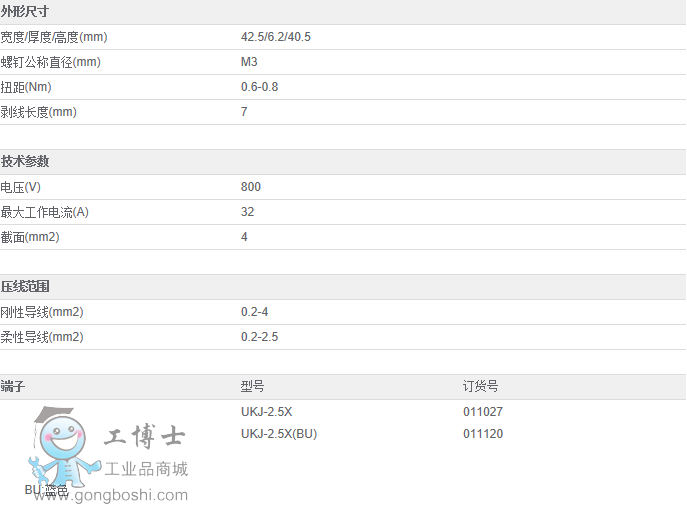Click the 扭距(Nm) value 0.6-0.8

(x=260, y=87)
